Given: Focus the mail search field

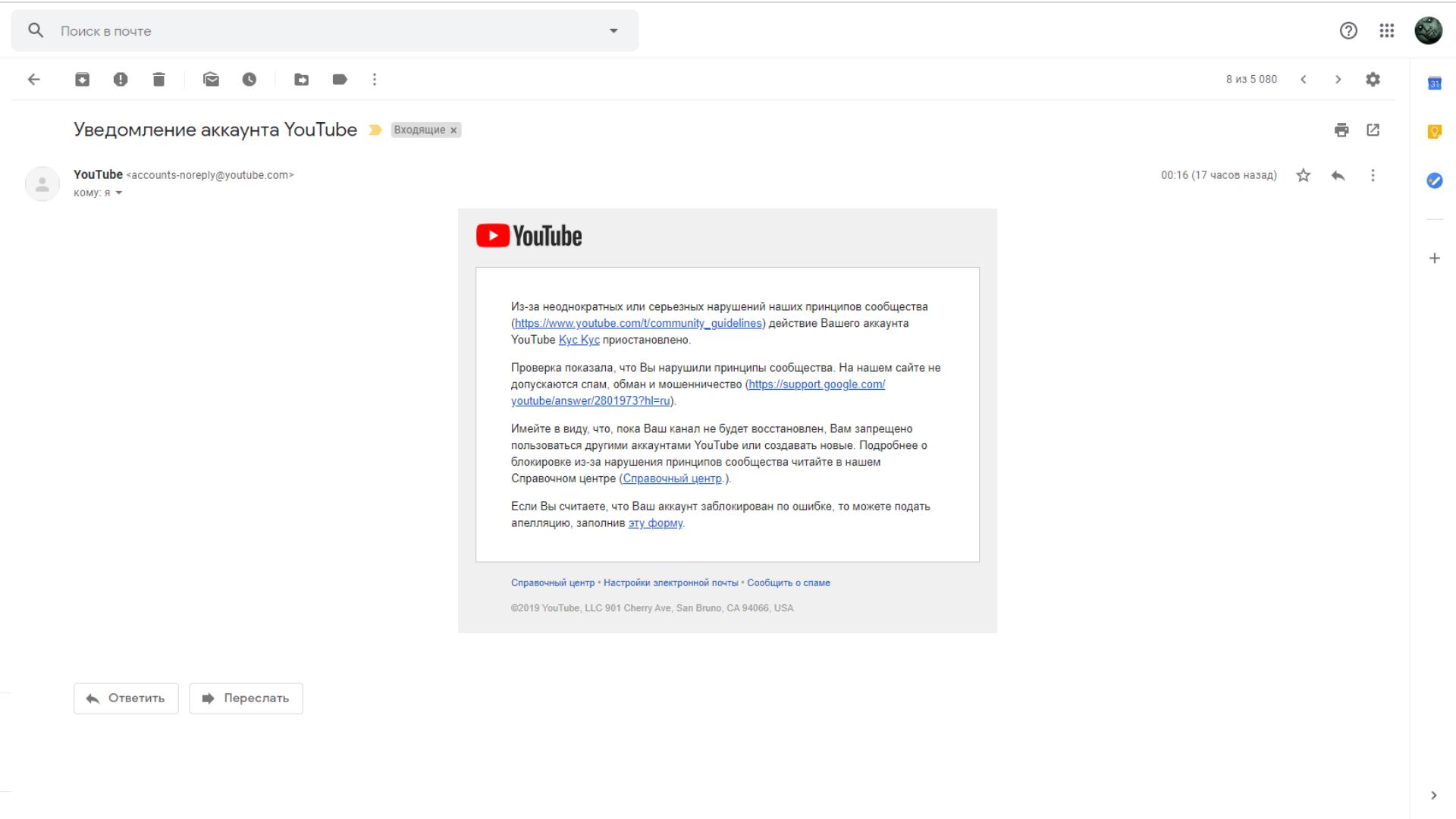Looking at the screenshot, I should pos(326,31).
